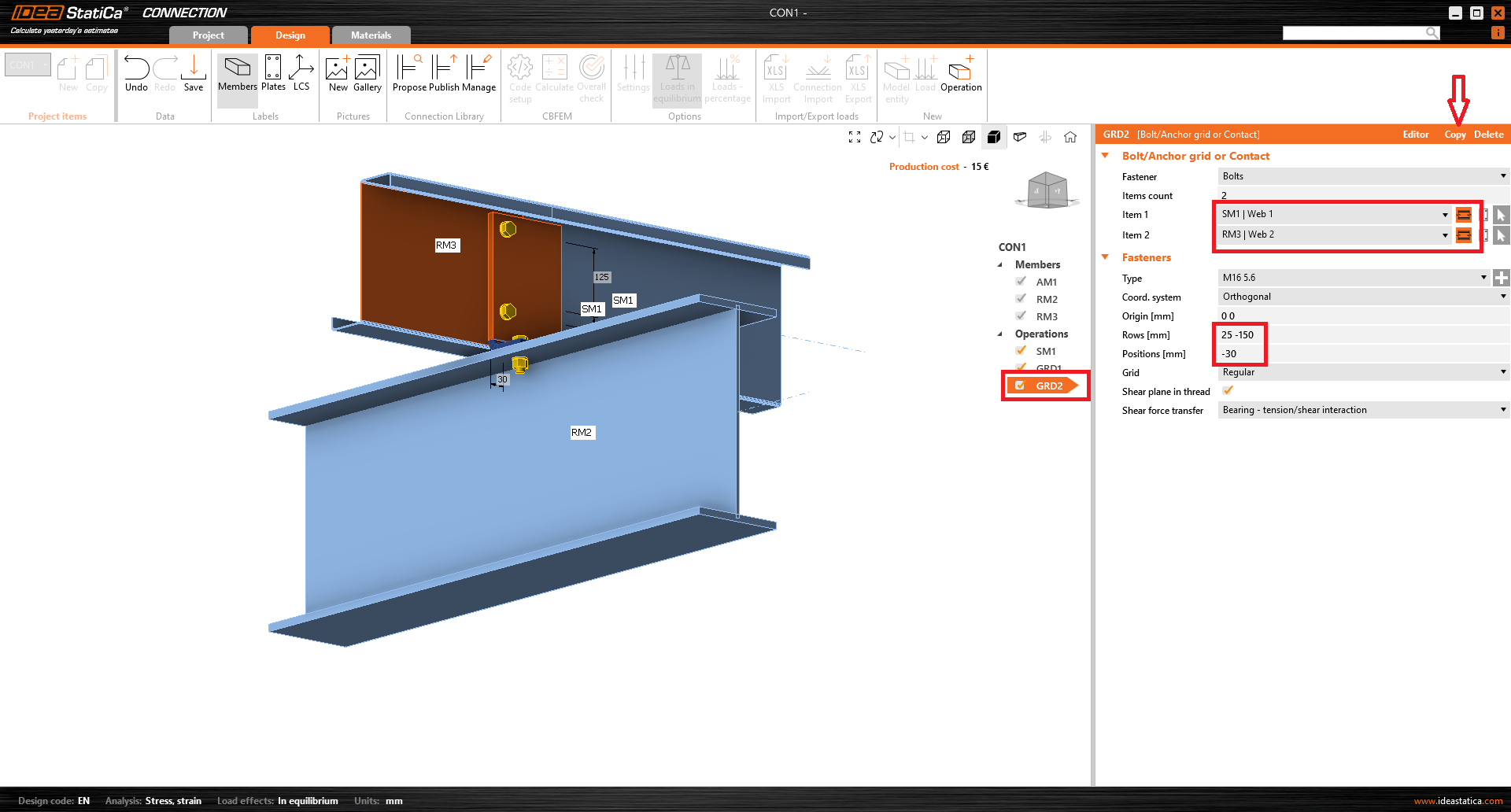Switch to the Project tab
The width and height of the screenshot is (1511, 812).
point(208,35)
